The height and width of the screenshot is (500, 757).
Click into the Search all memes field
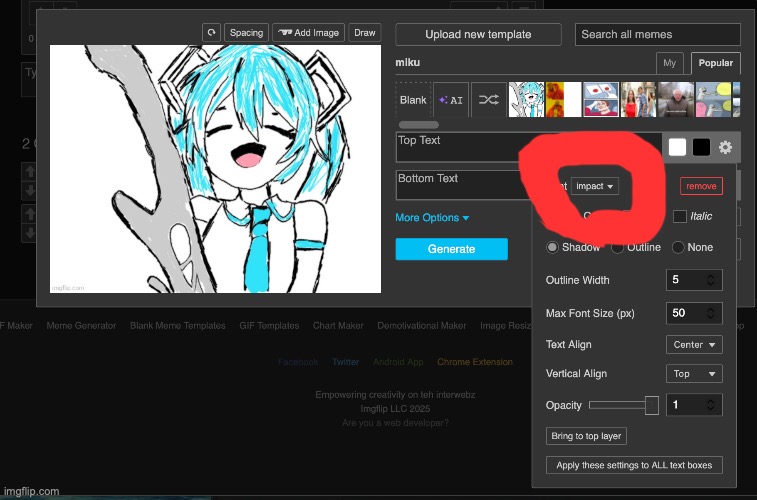pyautogui.click(x=658, y=34)
